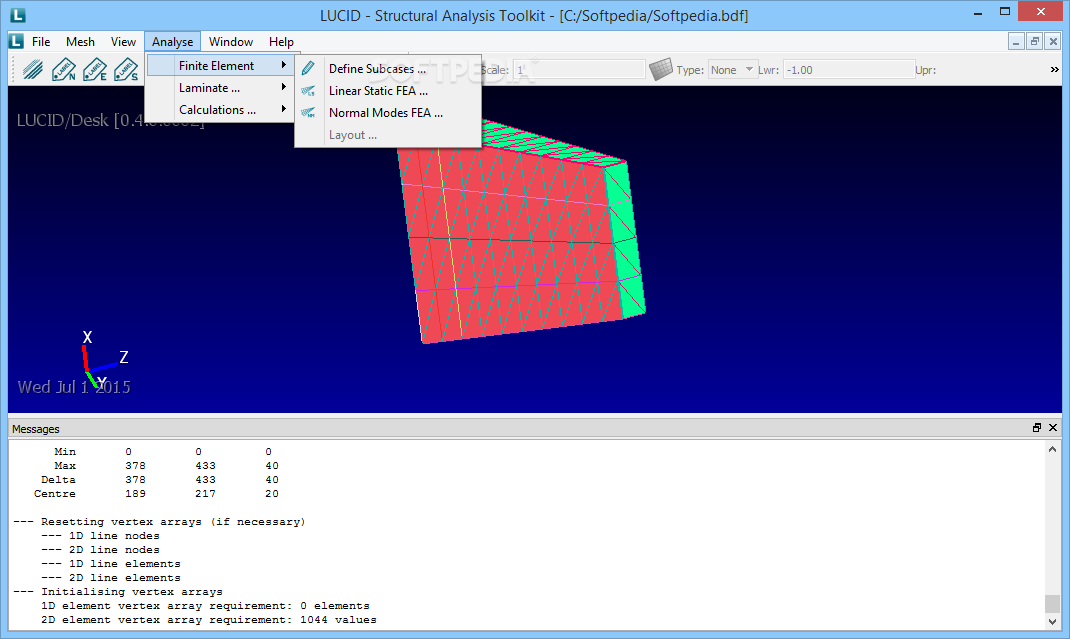
Task: Select the Calculations ... menu entry
Action: pyautogui.click(x=220, y=109)
